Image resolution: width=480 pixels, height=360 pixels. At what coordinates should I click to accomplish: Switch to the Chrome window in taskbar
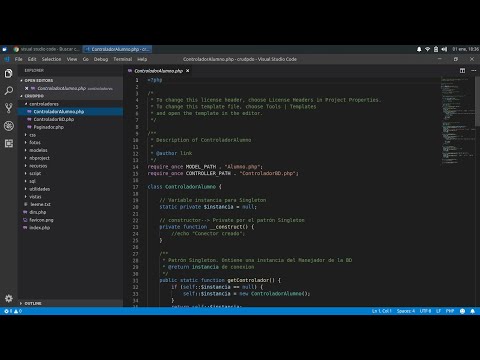point(47,49)
